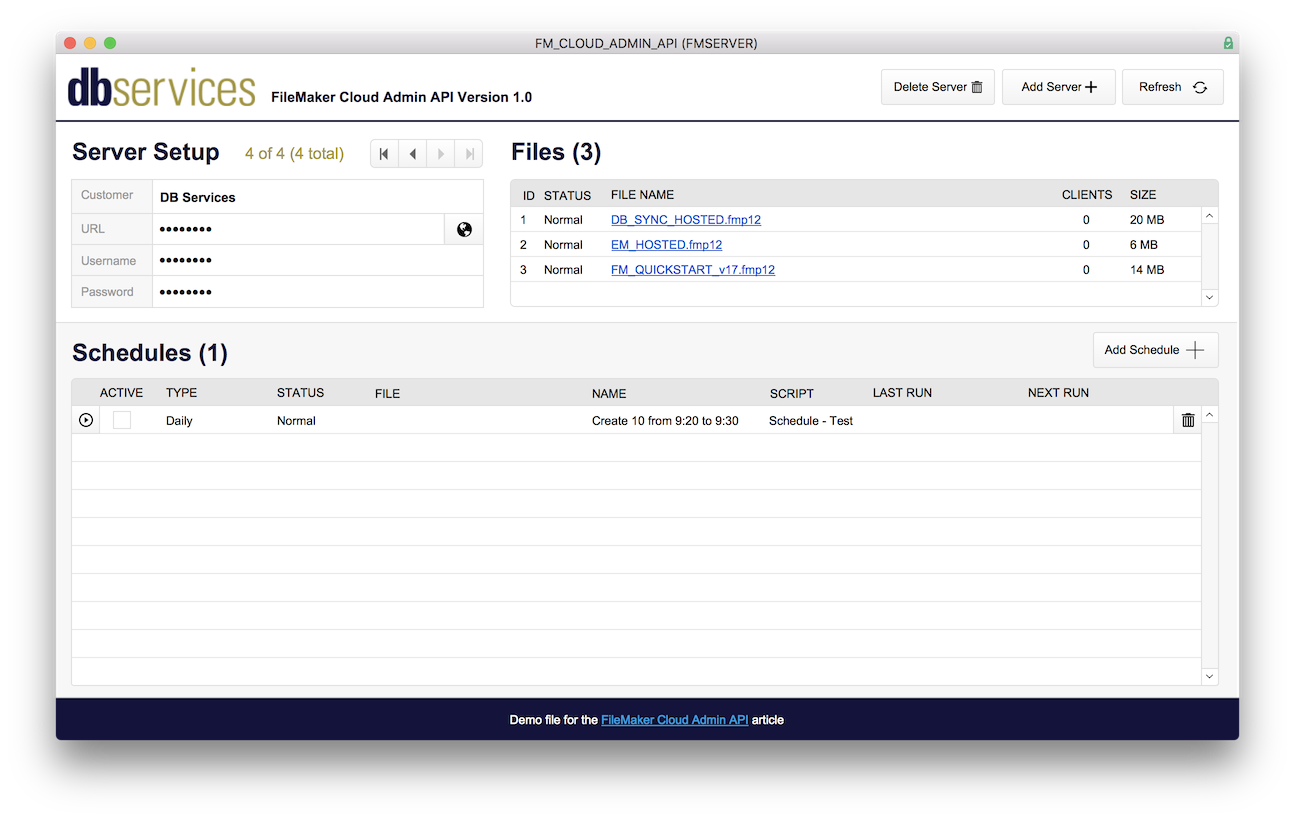Run the Daily schedule play icon
1295x820 pixels.
(86, 420)
